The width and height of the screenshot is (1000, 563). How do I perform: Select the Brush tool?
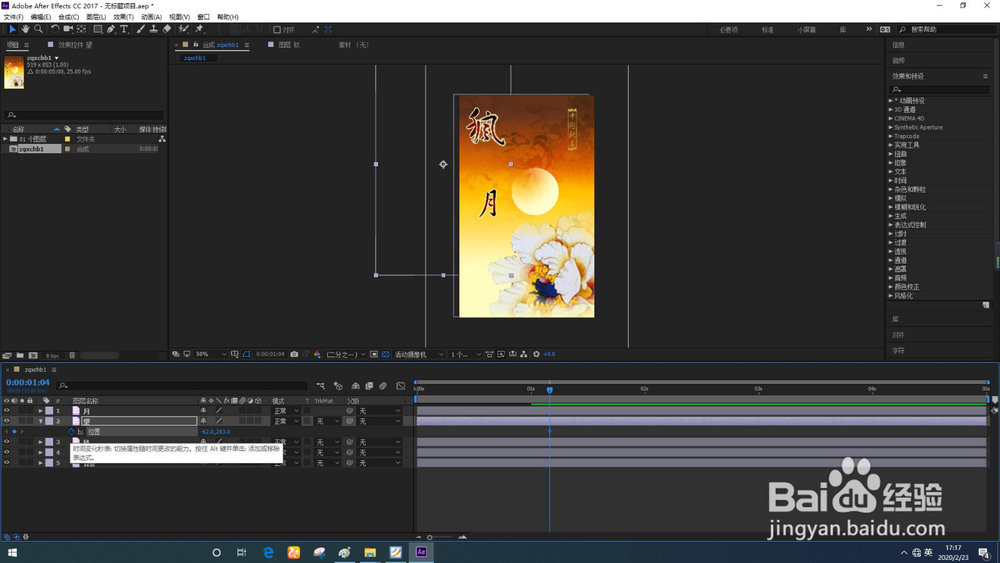coord(140,29)
